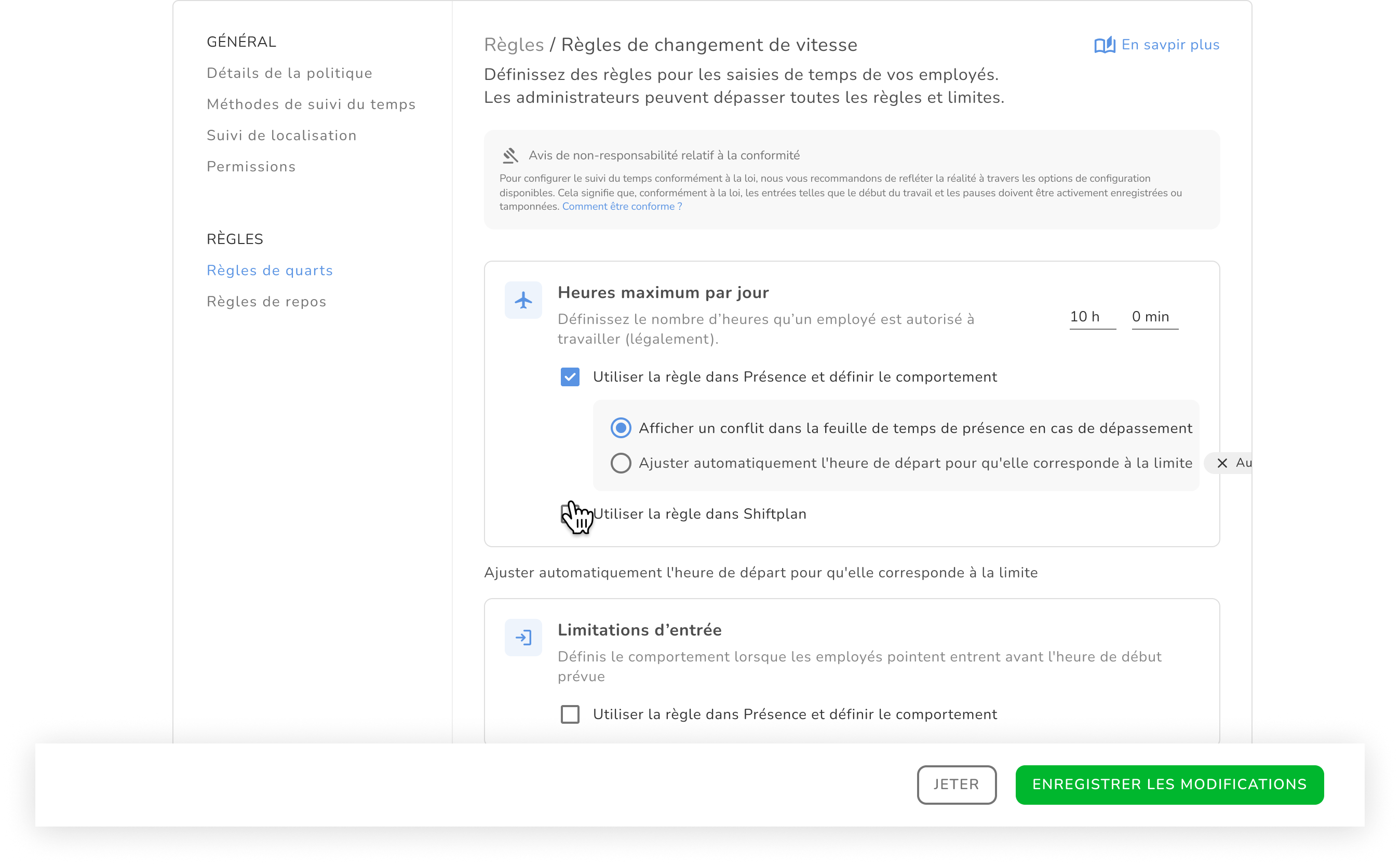Click the entry arrow icon for Limitations d'entrée
The height and width of the screenshot is (866, 1400).
pos(523,638)
